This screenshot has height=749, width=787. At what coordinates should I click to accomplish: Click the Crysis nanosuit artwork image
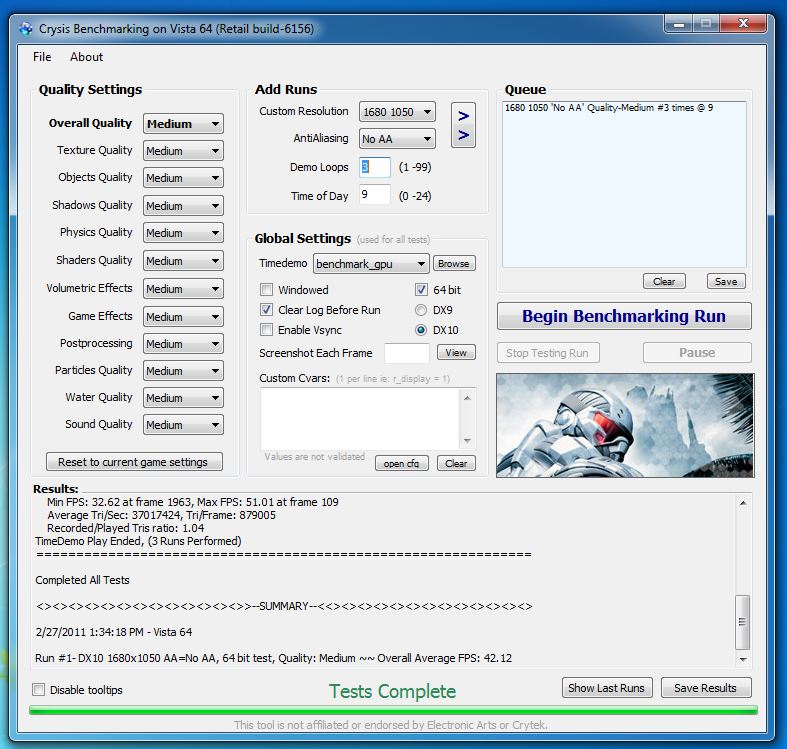pos(625,425)
